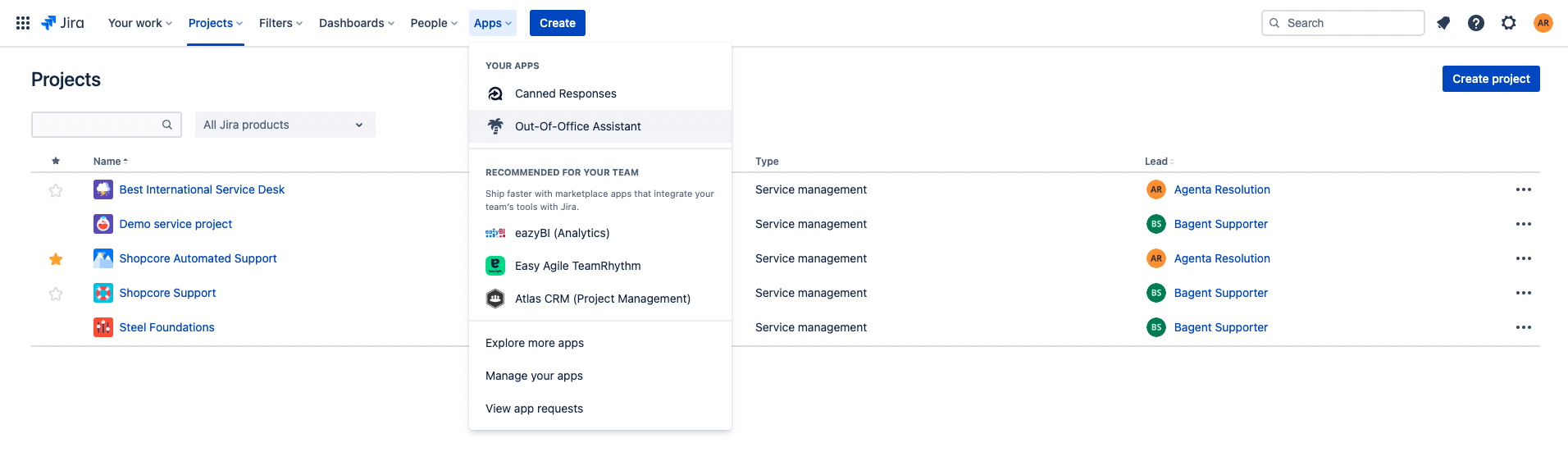This screenshot has width=1568, height=470.
Task: Focus the top Search field
Action: tap(1343, 23)
